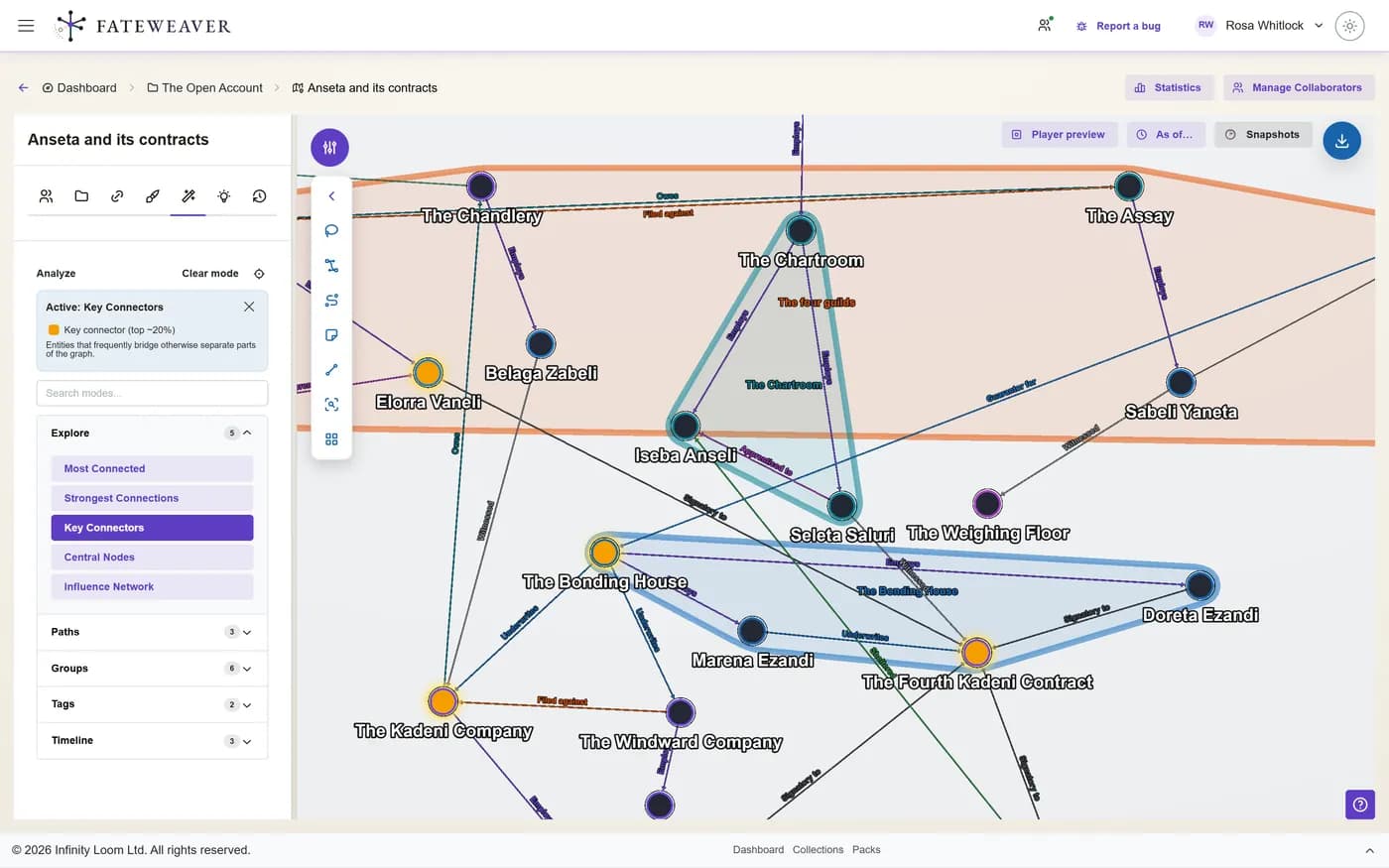Viewport: 1389px width, 868px height.
Task: Click the Statistics button
Action: click(x=1169, y=87)
